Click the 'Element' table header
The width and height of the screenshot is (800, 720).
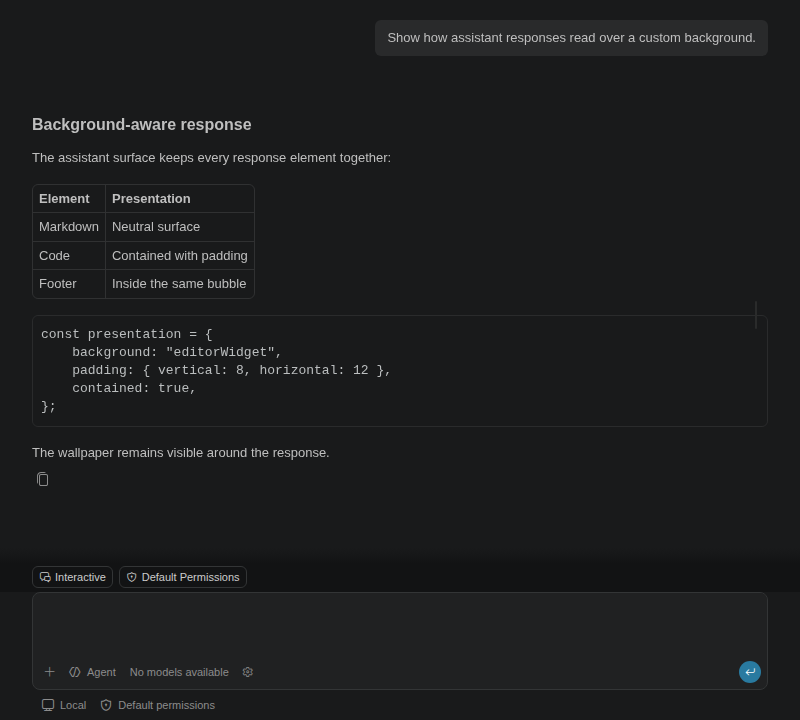tap(69, 198)
